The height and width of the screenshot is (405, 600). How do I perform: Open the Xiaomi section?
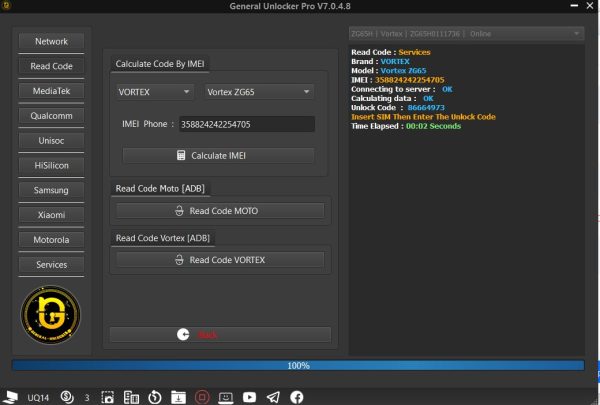pyautogui.click(x=51, y=215)
